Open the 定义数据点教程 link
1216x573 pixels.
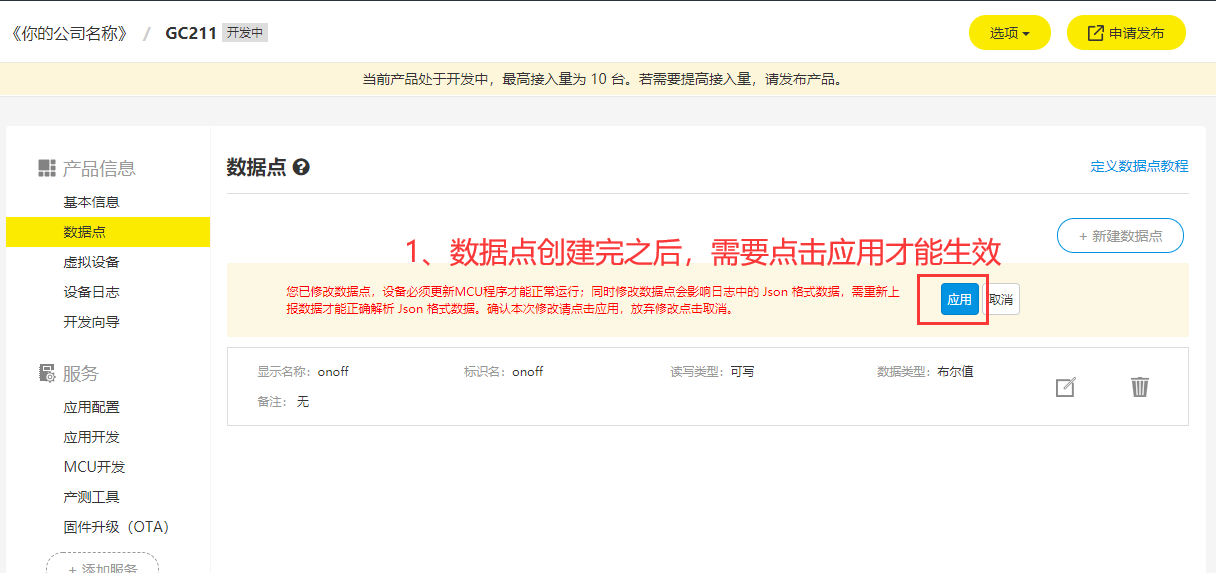pyautogui.click(x=1139, y=166)
